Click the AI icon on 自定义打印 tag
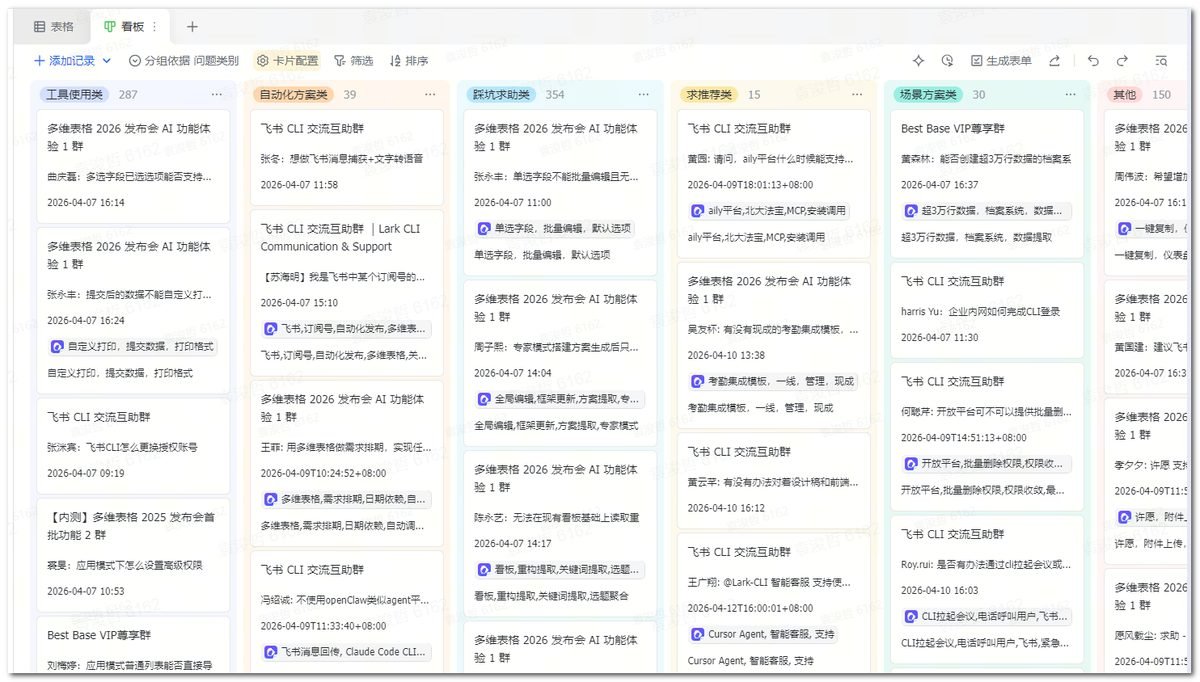 (x=57, y=347)
